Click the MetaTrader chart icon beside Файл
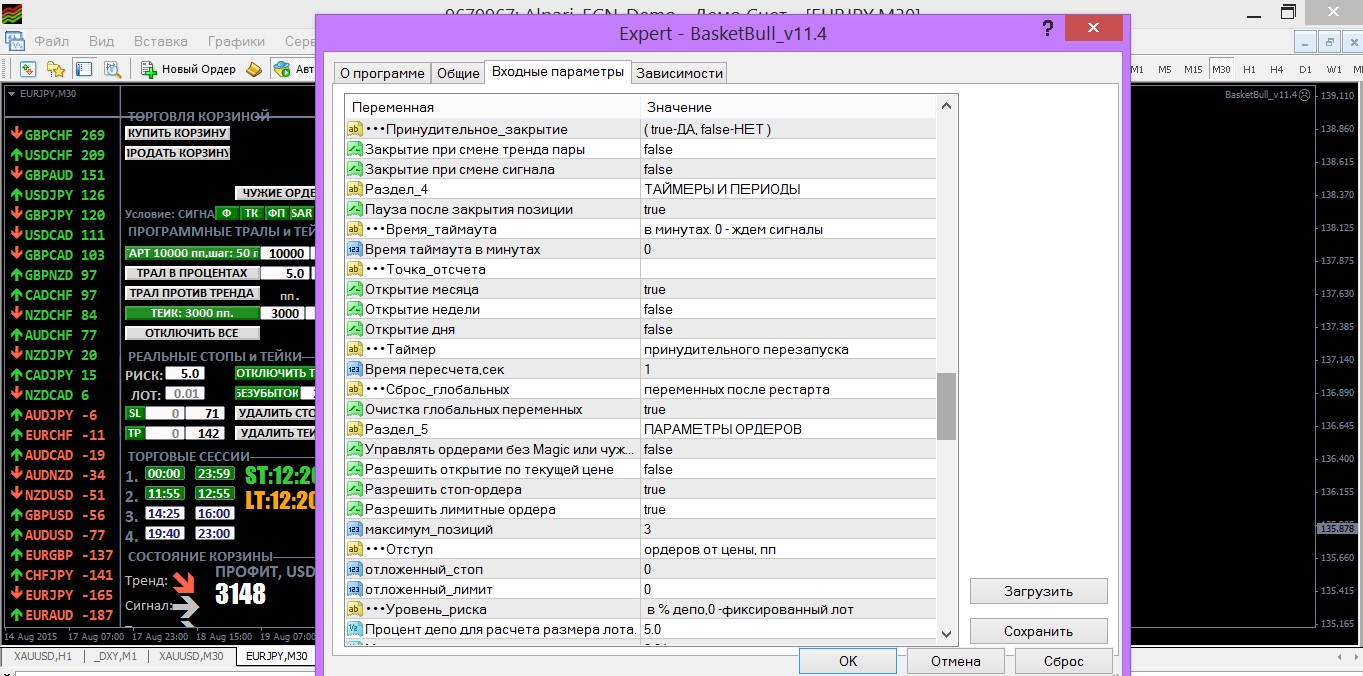 coord(15,42)
